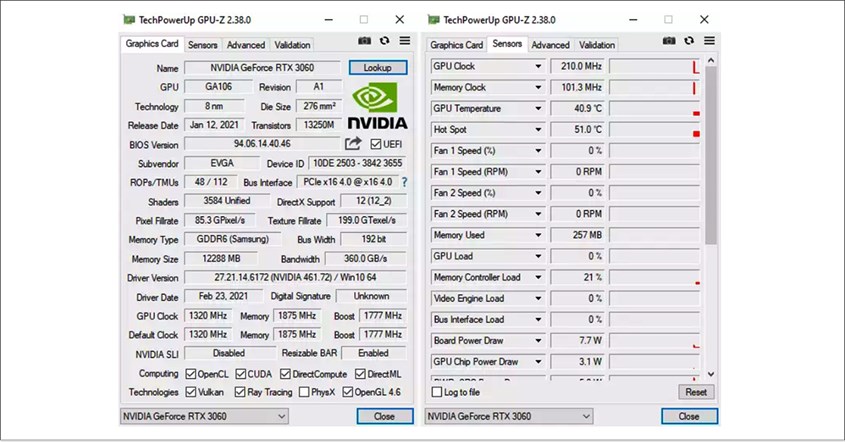Enable the Log to file checkbox
The width and height of the screenshot is (845, 442).
[437, 392]
